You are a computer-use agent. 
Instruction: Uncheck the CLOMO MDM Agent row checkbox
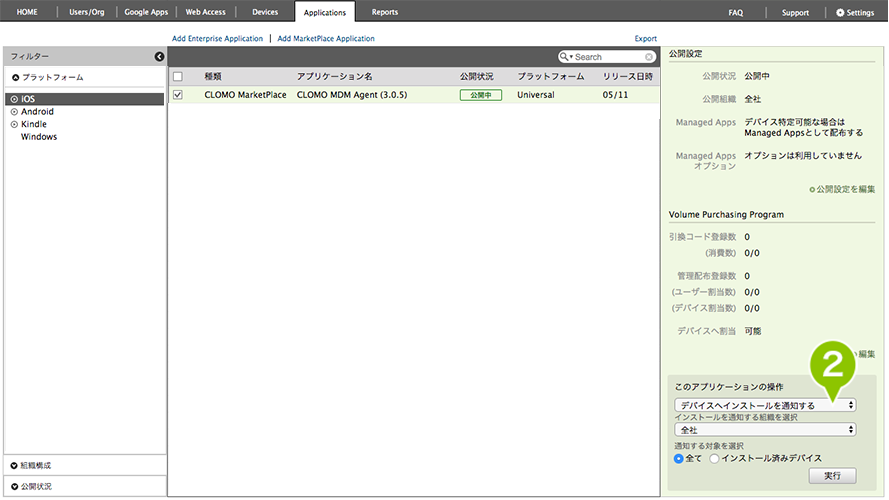(x=178, y=96)
